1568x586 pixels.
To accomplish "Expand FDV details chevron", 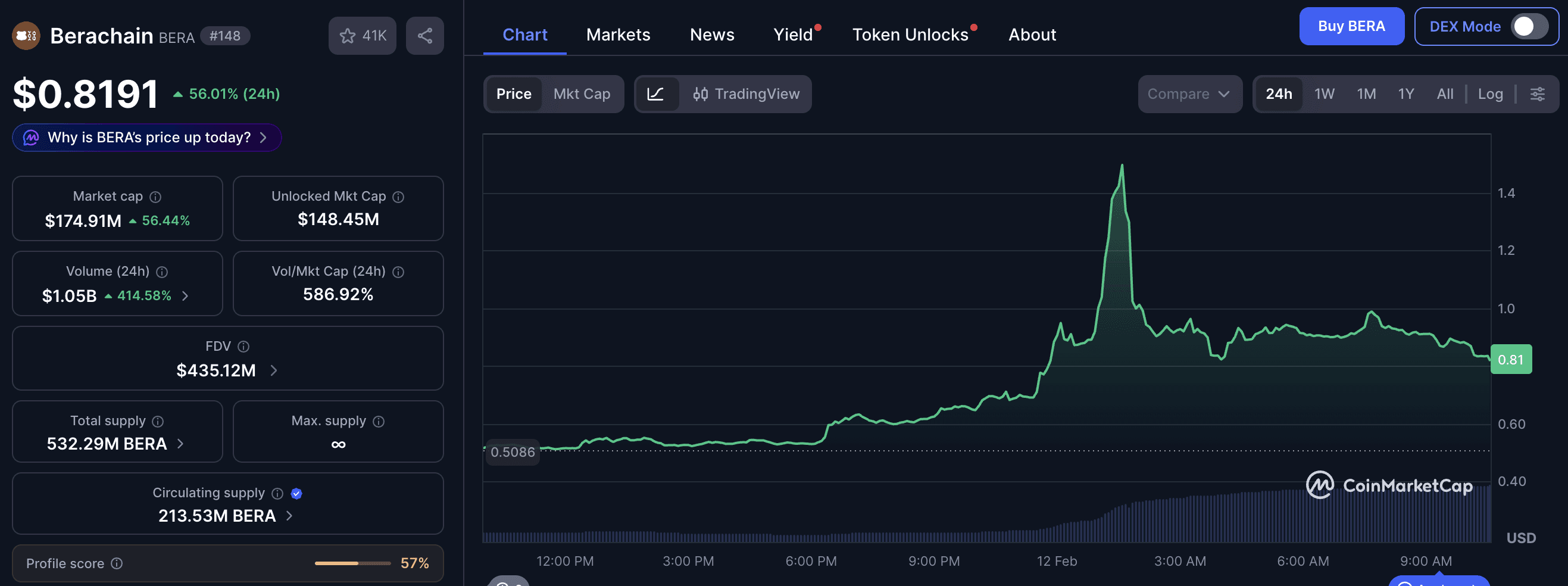I will click(274, 370).
